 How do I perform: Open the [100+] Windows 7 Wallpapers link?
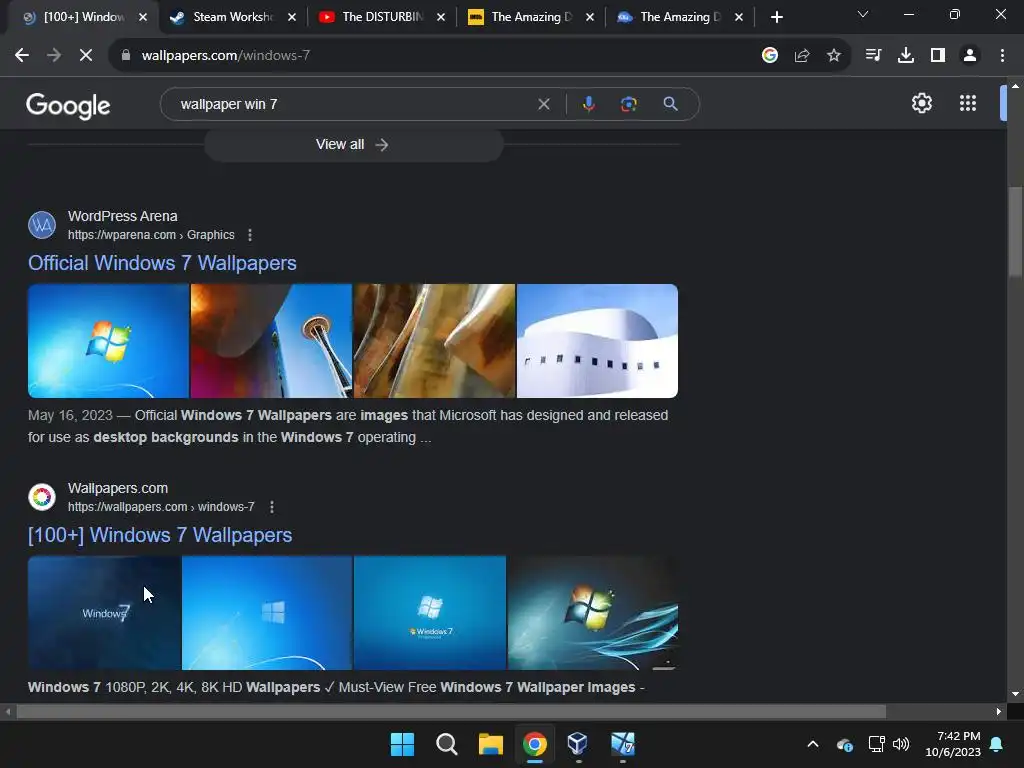tap(160, 535)
